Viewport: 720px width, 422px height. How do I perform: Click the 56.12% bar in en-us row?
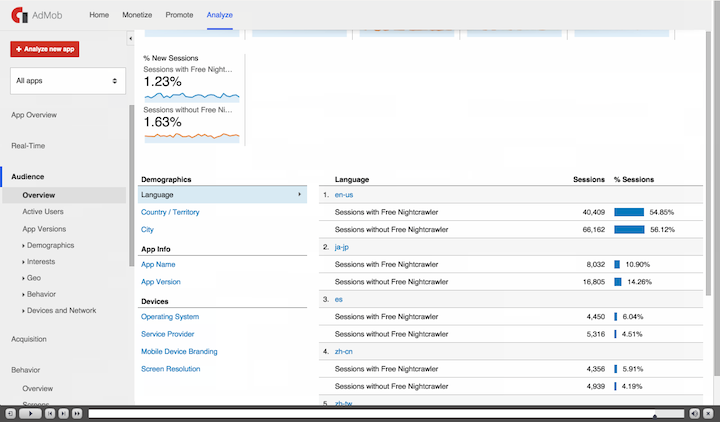[x=630, y=230]
